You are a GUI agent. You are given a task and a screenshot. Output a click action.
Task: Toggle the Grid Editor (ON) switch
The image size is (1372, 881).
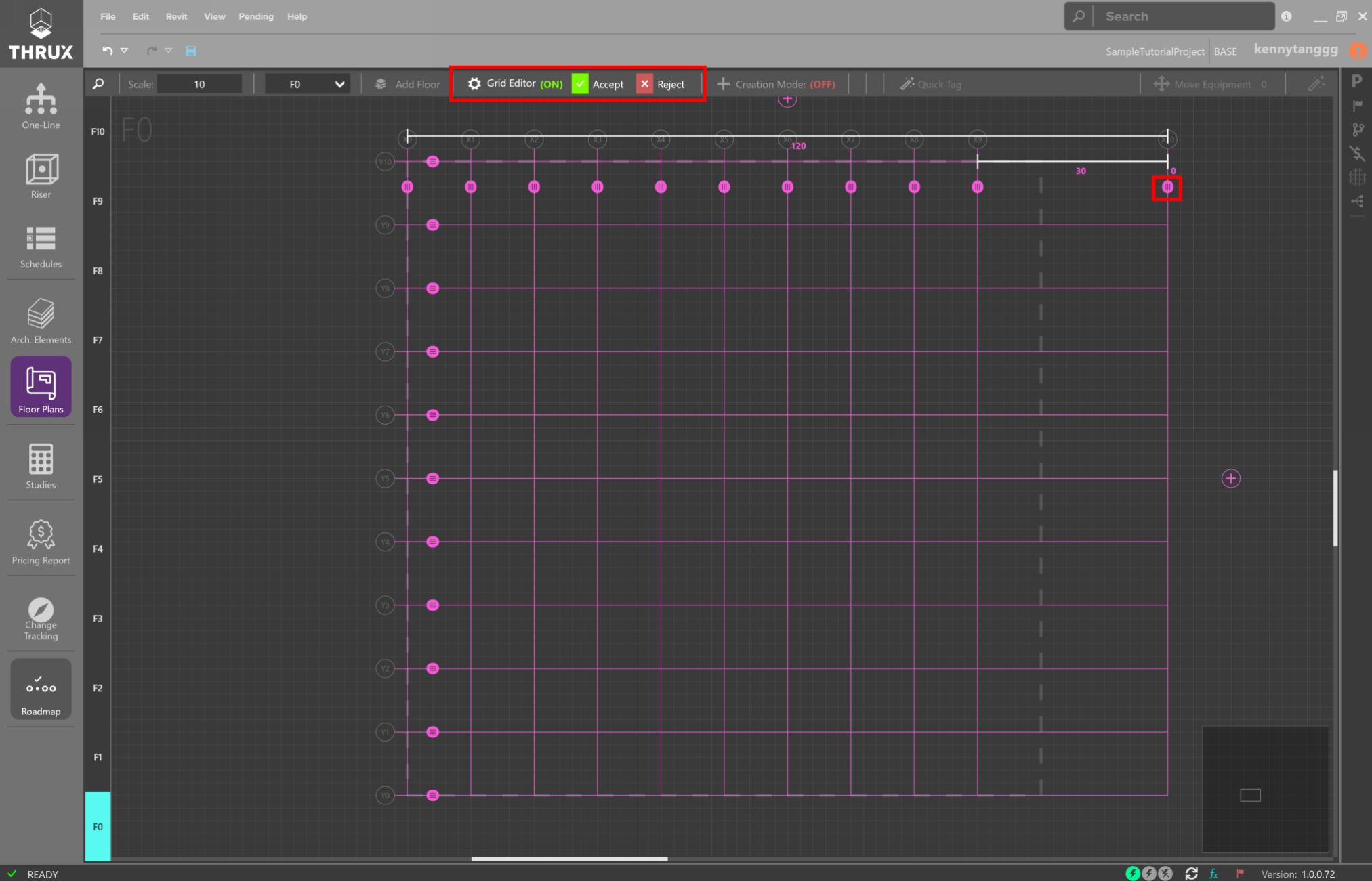click(x=515, y=84)
